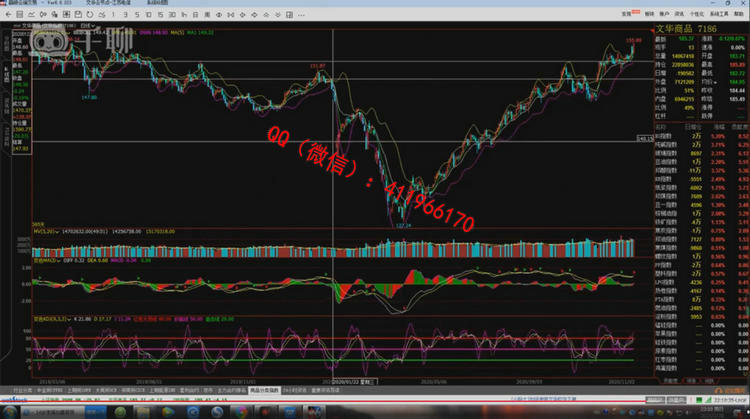Switch to the 1-hour period button
750x419 pixels.
pos(184,15)
